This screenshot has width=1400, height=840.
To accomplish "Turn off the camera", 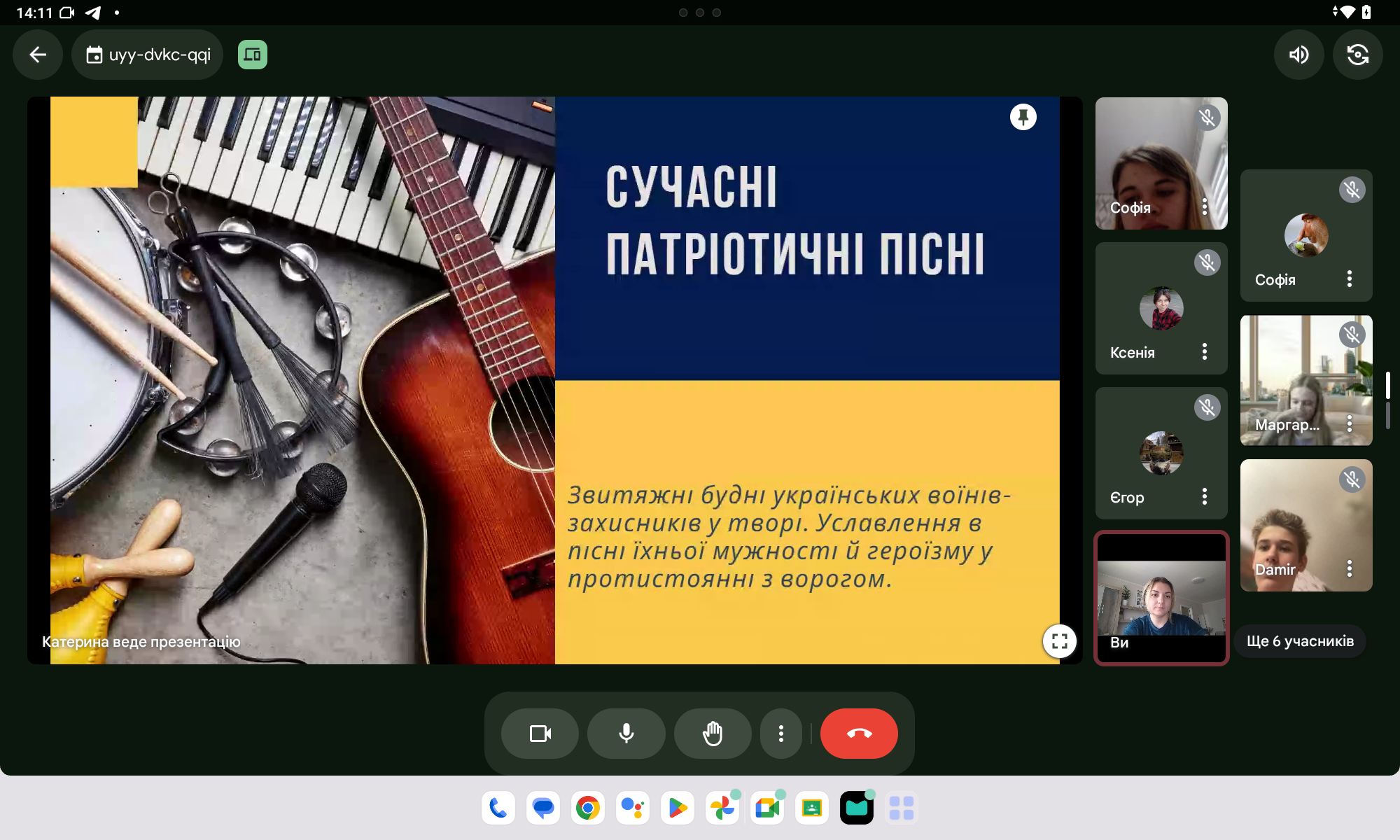I will tap(540, 734).
